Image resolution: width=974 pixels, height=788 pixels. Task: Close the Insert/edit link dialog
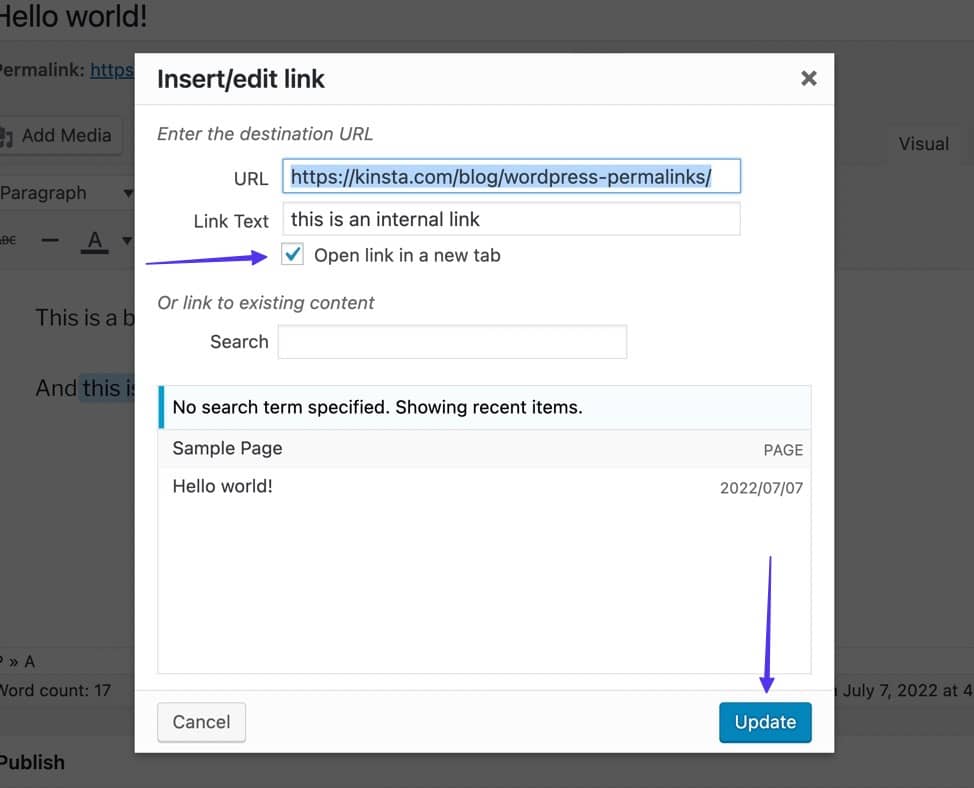pos(808,79)
